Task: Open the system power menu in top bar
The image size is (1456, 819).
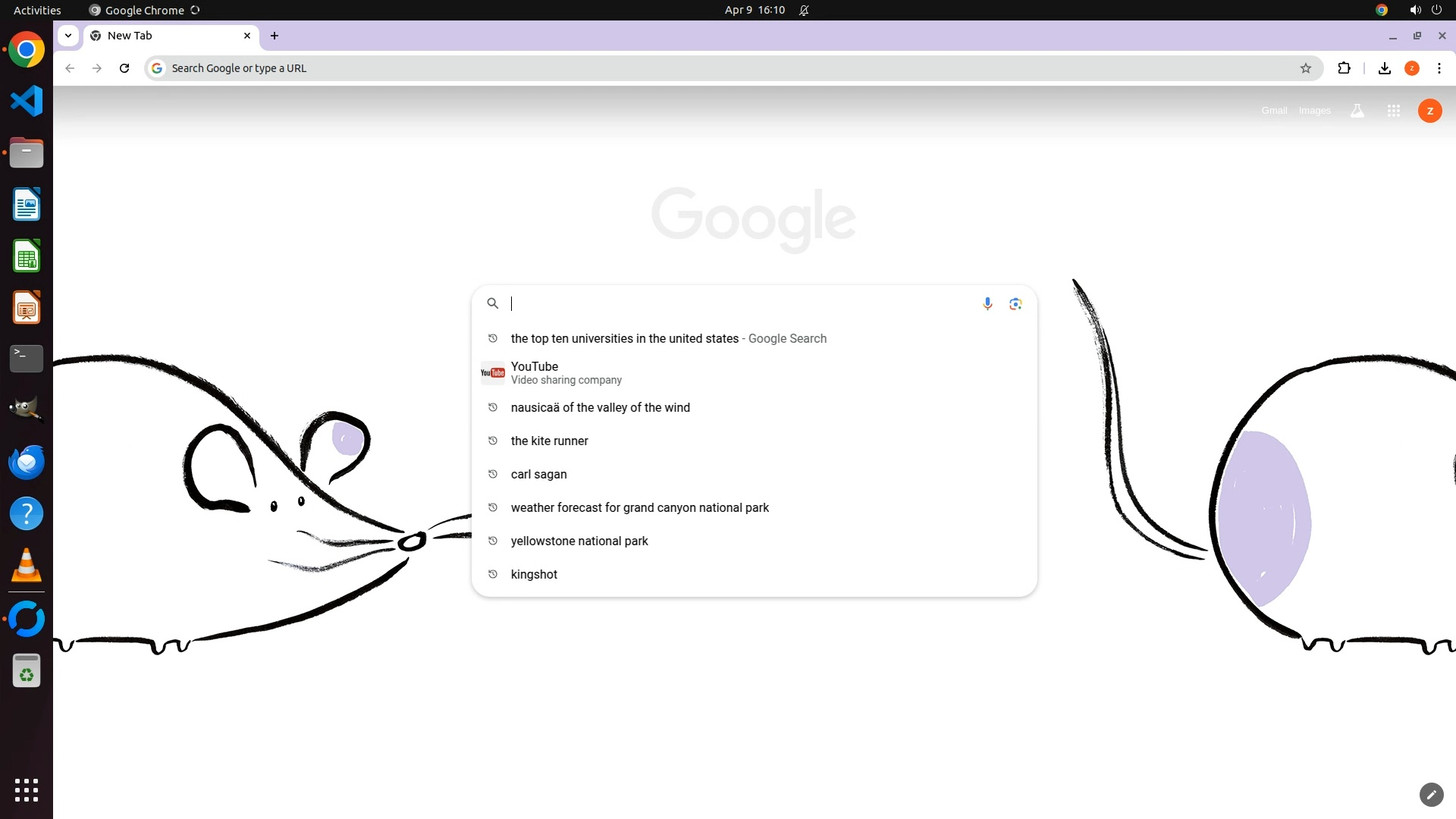Action: click(1436, 10)
